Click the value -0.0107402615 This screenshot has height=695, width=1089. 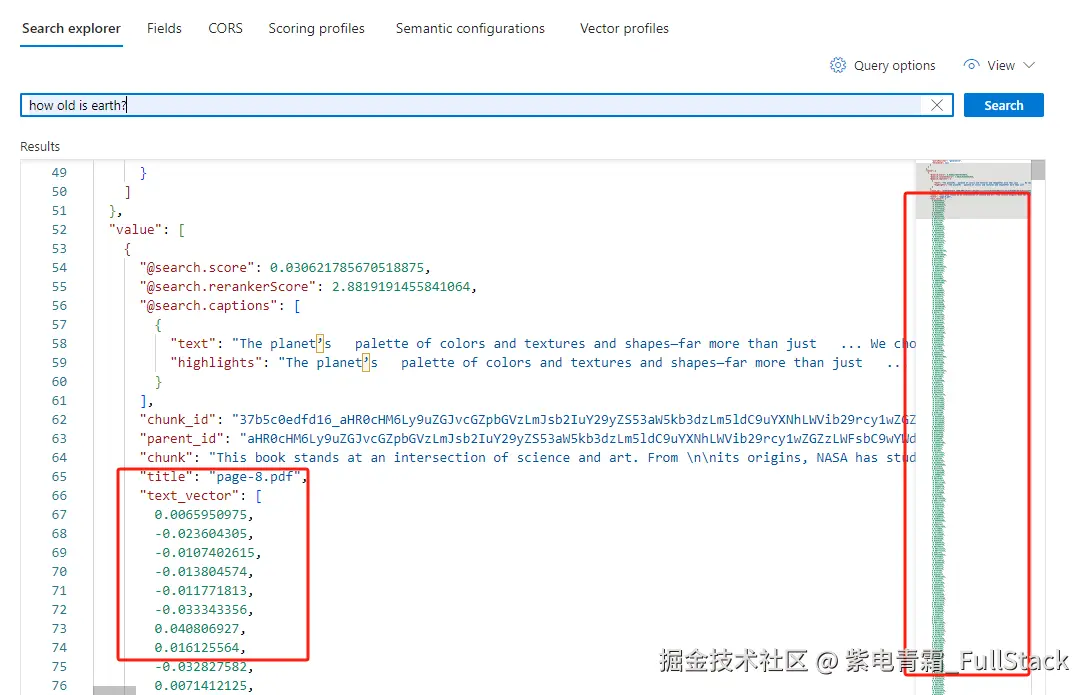click(x=204, y=553)
